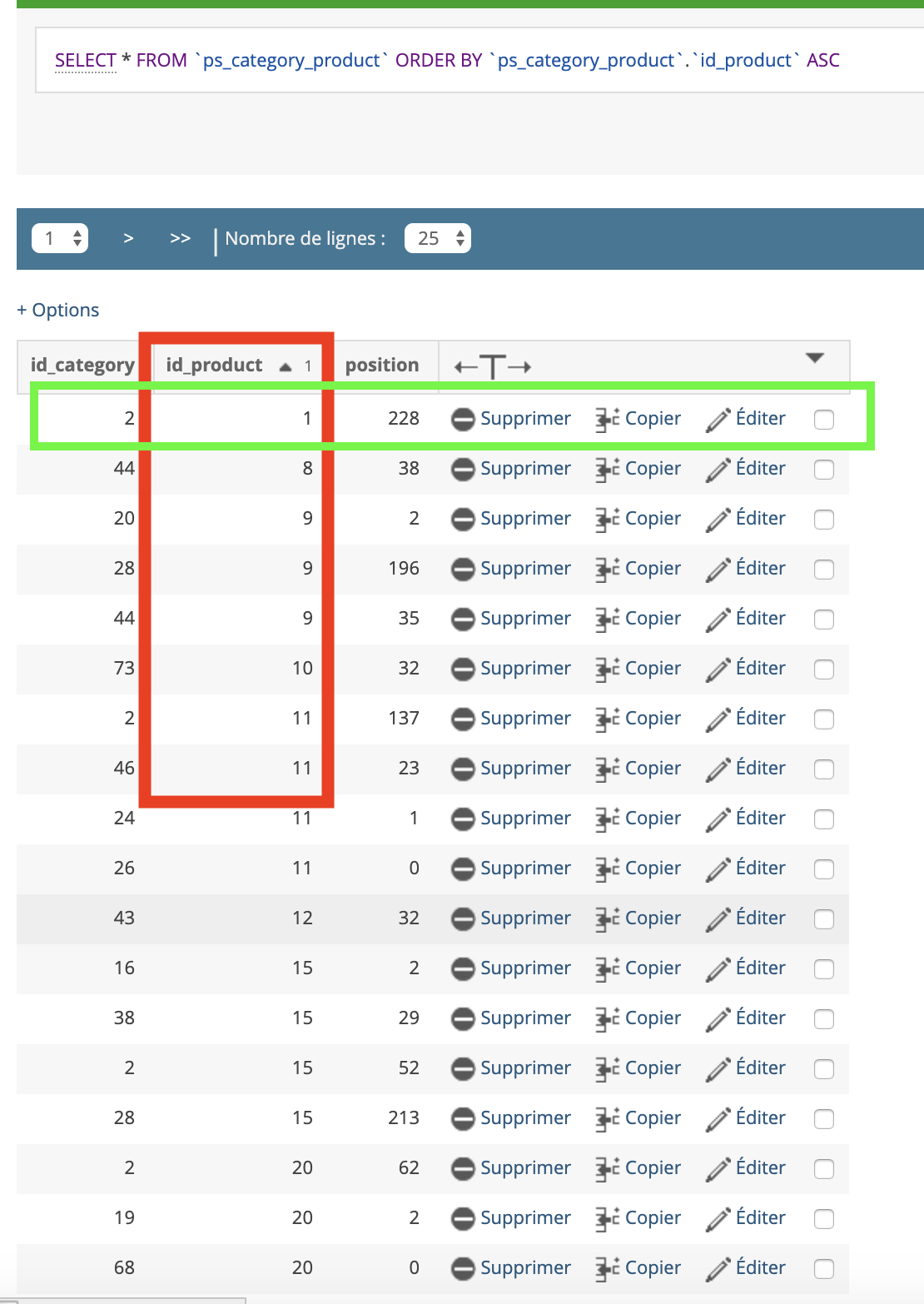Open the column header dropdown triangle
Screen dimensions: 924x1304
tap(815, 358)
